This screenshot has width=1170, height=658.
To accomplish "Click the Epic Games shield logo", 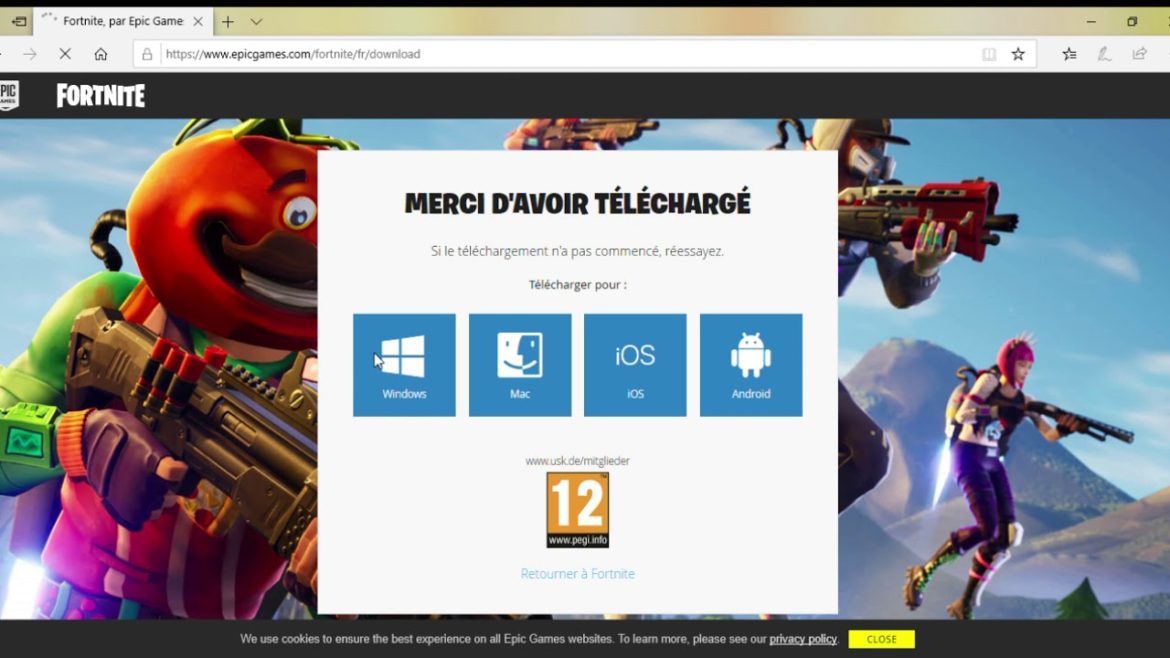I will point(9,95).
